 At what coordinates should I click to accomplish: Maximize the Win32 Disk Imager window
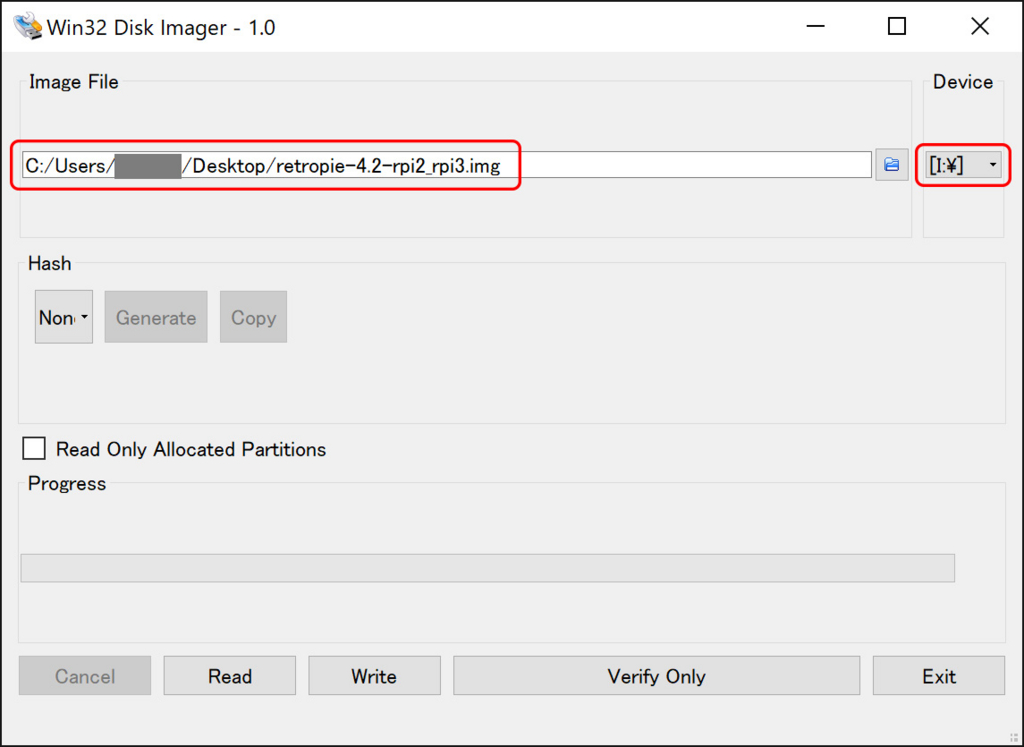897,27
